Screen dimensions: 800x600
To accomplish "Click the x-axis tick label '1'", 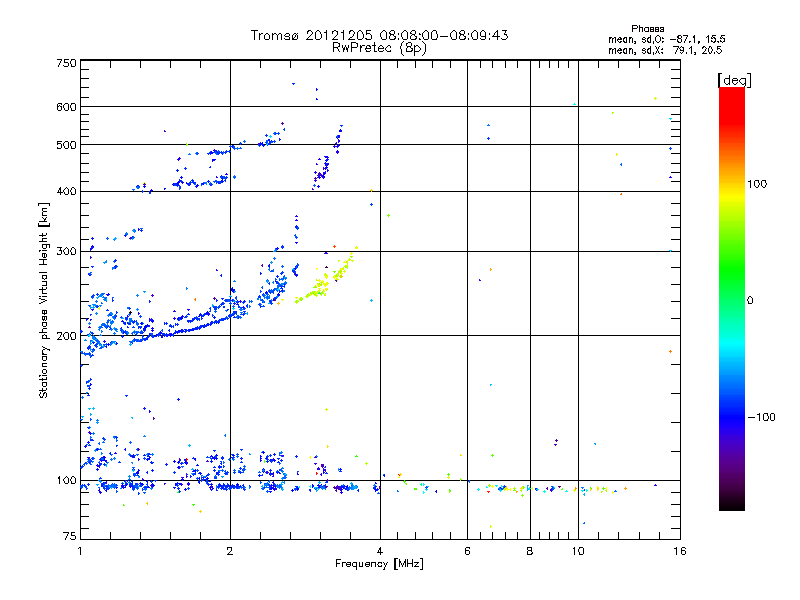I will [x=80, y=551].
